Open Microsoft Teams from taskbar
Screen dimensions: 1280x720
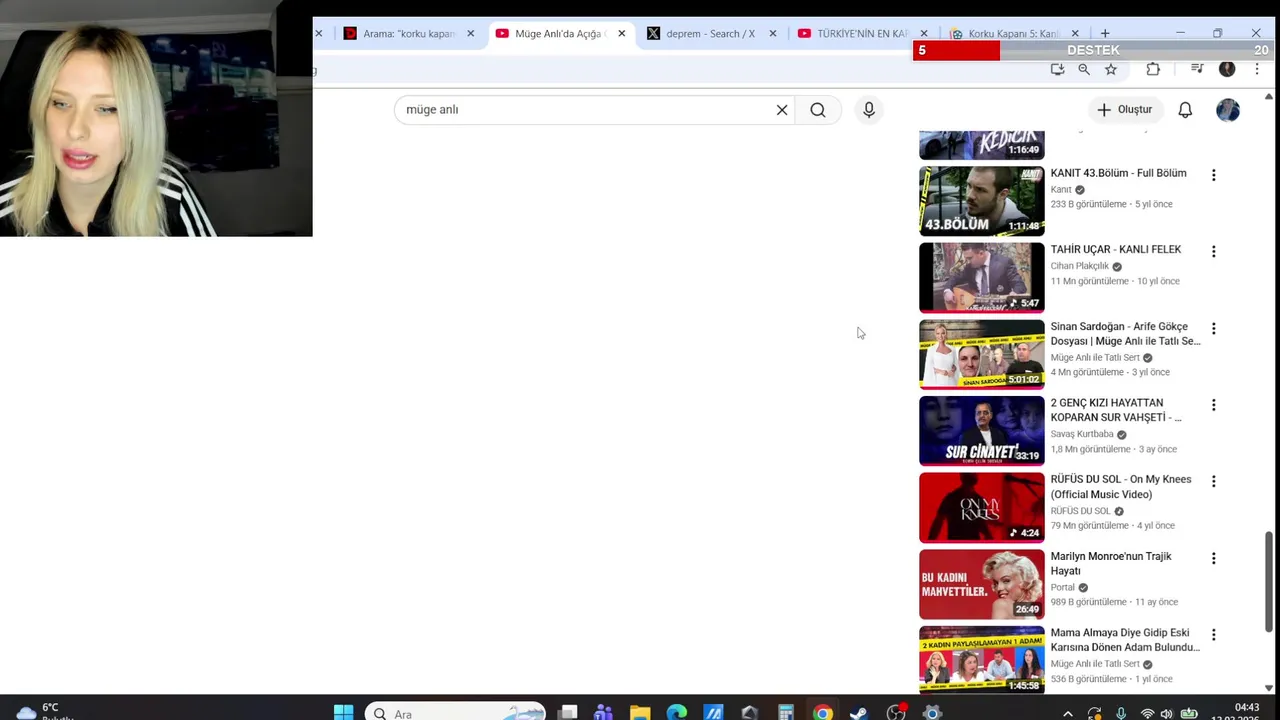pos(603,713)
